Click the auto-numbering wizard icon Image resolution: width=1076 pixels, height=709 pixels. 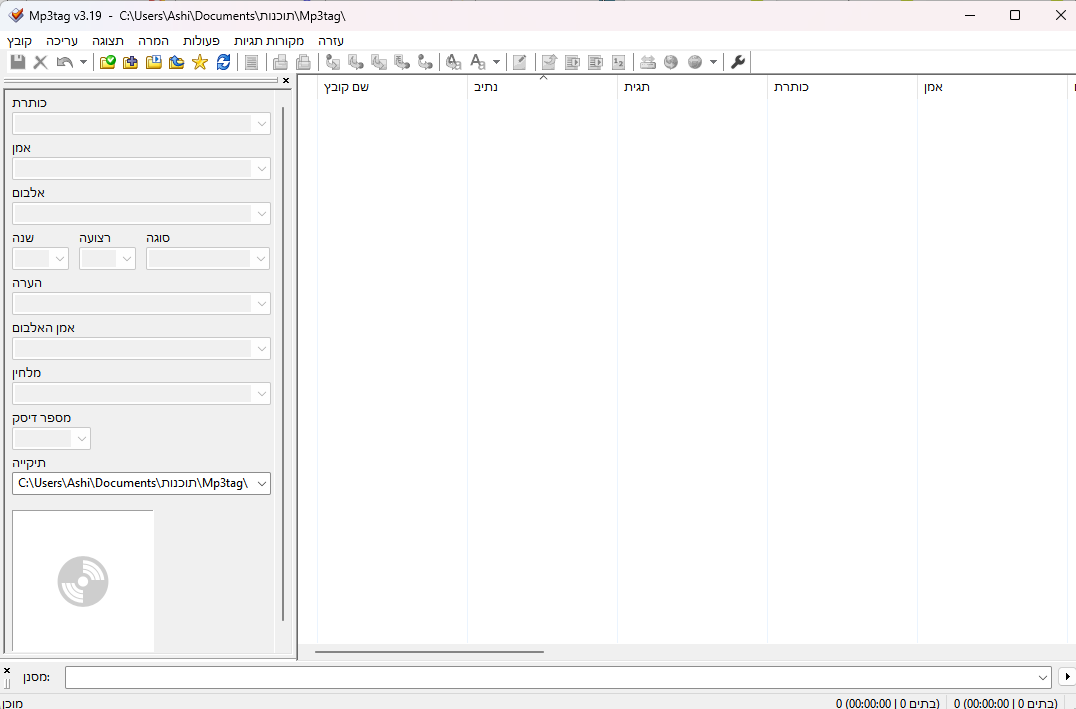[x=618, y=62]
